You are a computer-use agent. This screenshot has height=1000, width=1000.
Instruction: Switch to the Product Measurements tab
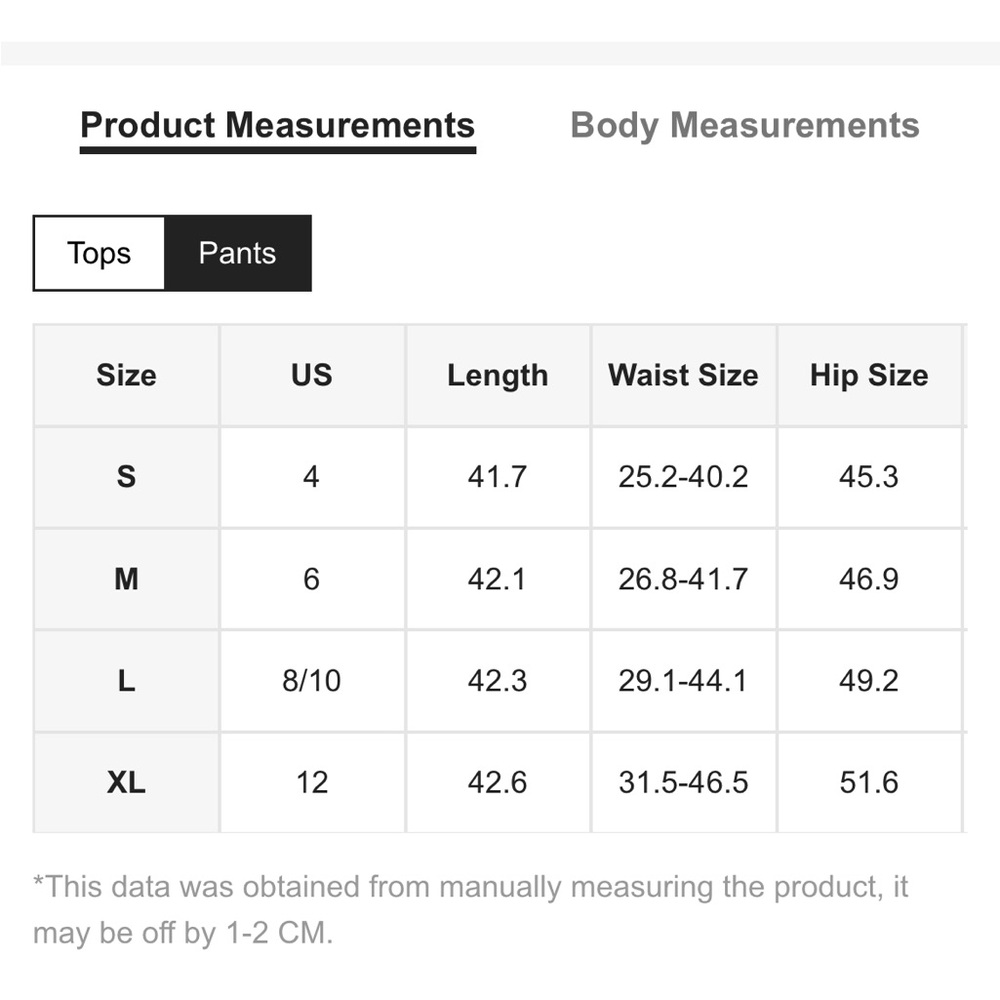[x=277, y=126]
